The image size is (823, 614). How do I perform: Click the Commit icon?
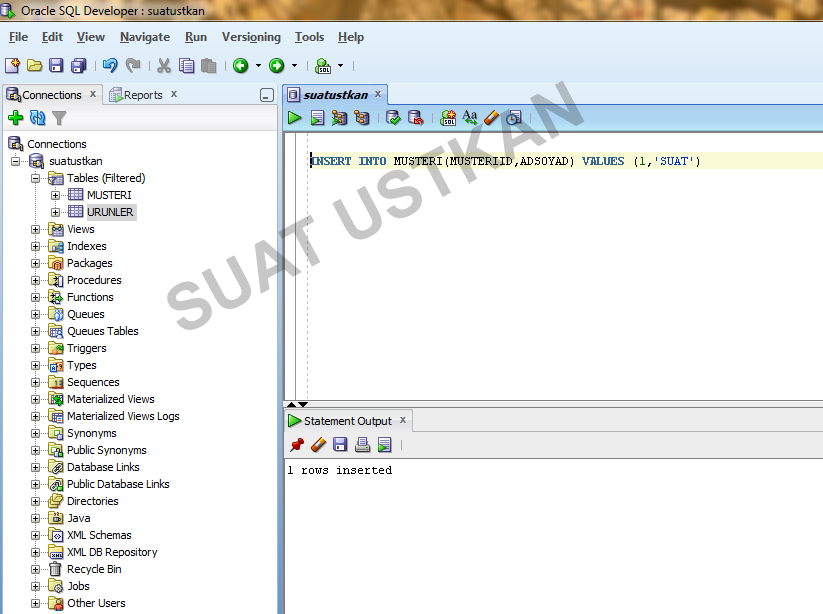(393, 118)
